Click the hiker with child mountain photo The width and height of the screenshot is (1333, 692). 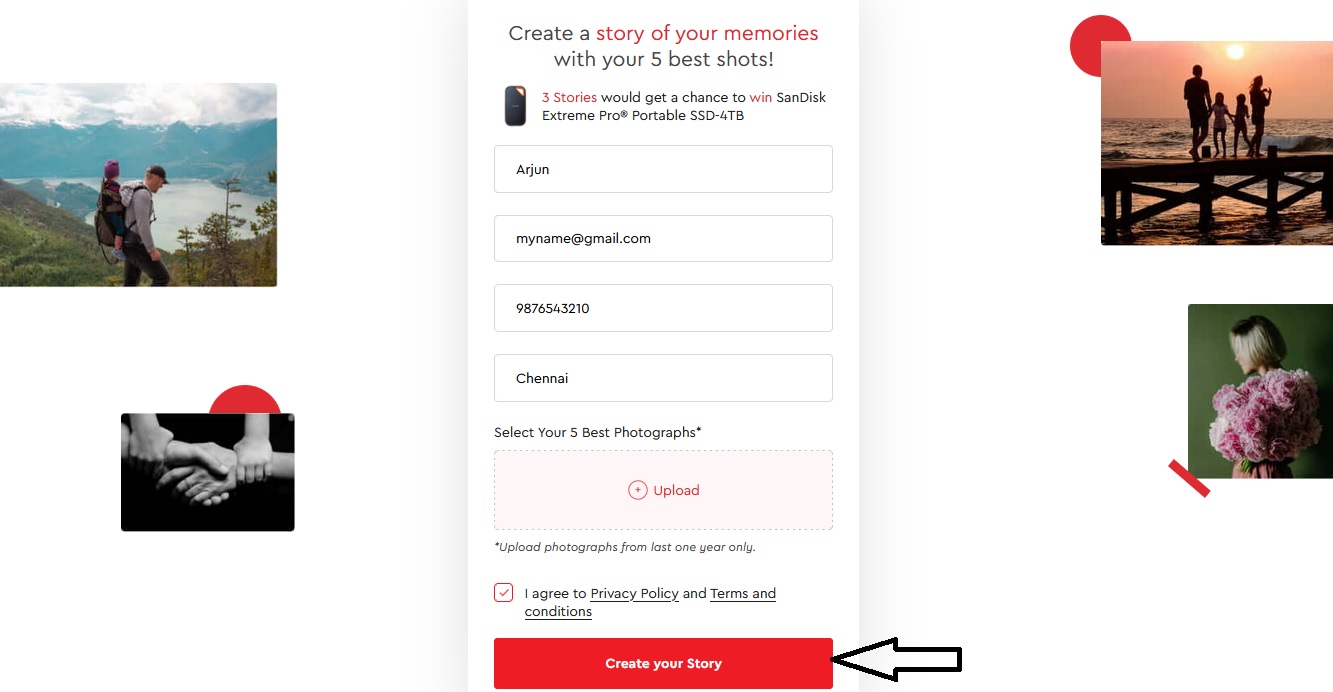138,185
